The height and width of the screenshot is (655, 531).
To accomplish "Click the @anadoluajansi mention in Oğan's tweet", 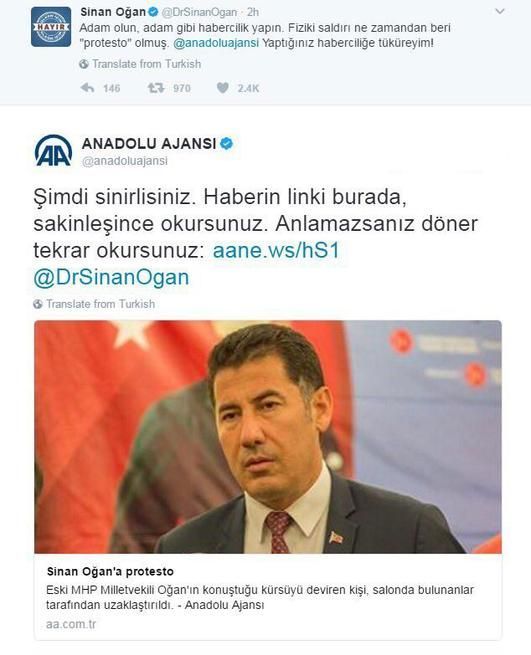I will 216,43.
